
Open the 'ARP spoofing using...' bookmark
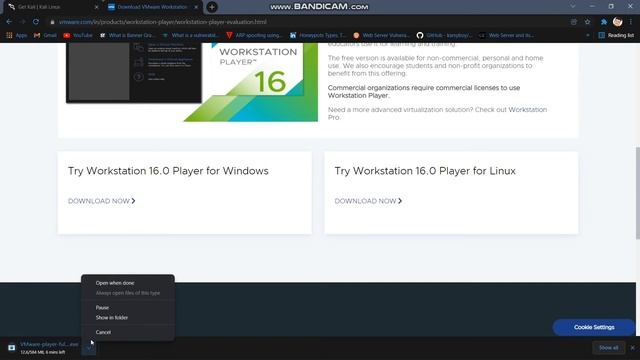[254, 36]
